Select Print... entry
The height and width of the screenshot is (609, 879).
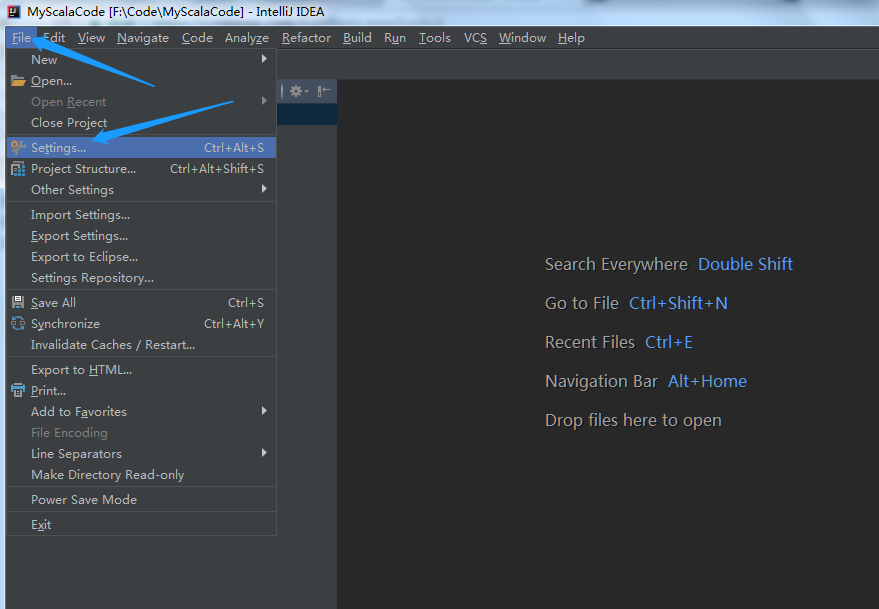[141, 390]
